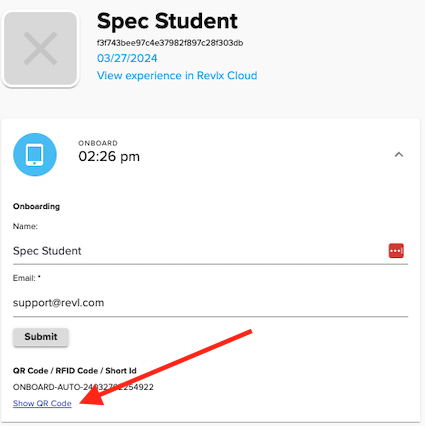The image size is (425, 426).
Task: Click the Show QR Code link
Action: point(42,403)
